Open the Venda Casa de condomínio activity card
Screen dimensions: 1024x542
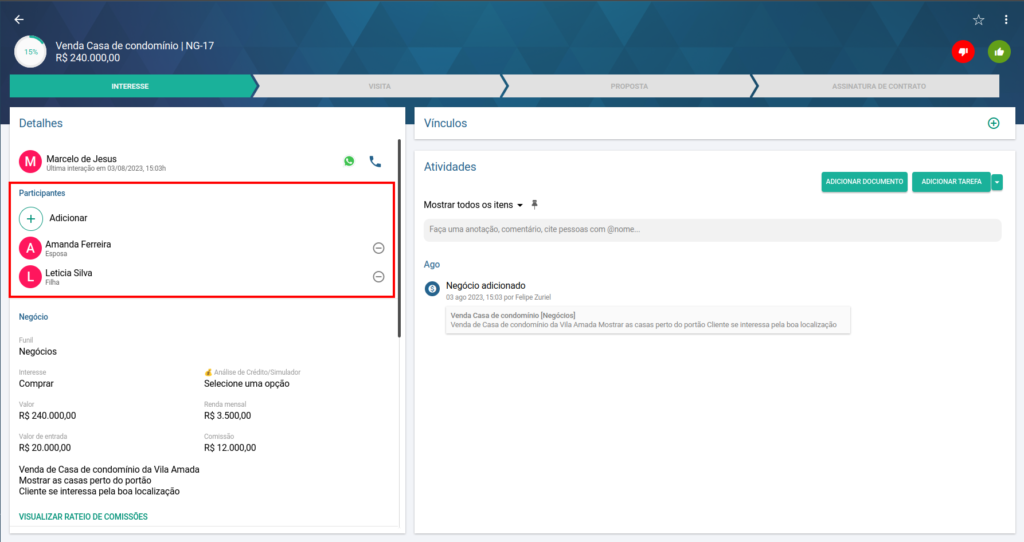pos(648,320)
